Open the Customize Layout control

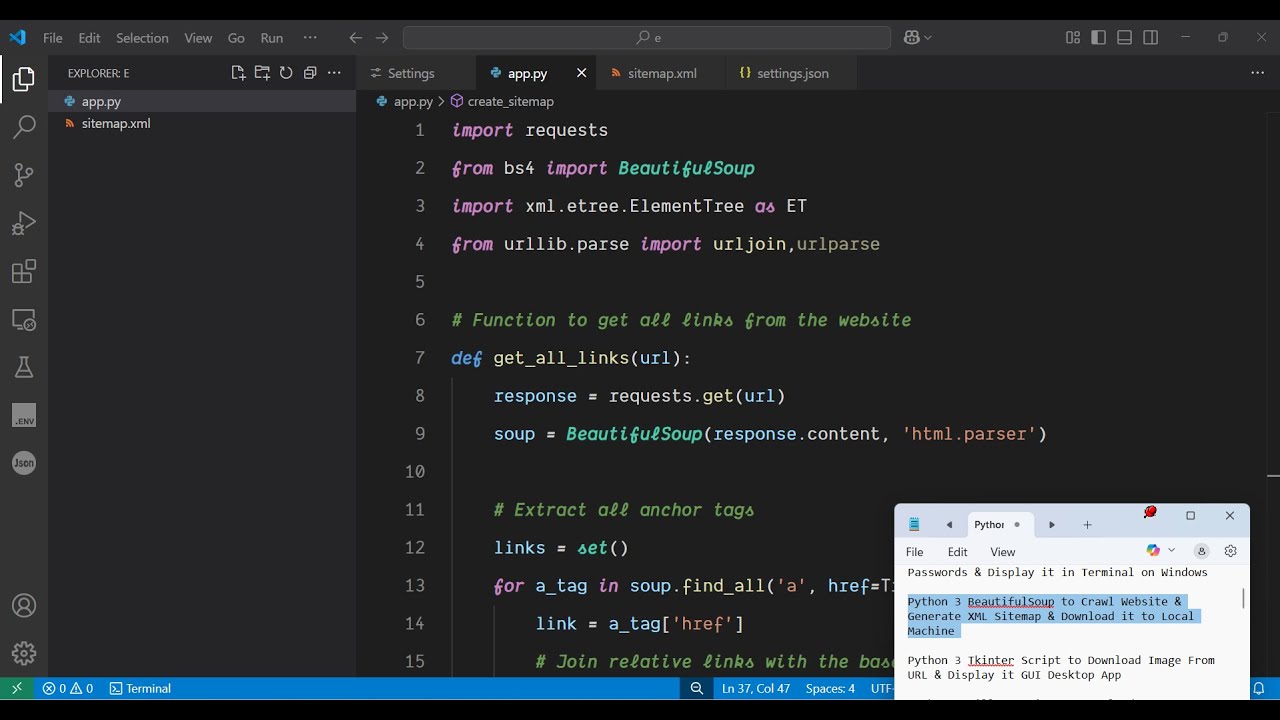coord(1073,38)
